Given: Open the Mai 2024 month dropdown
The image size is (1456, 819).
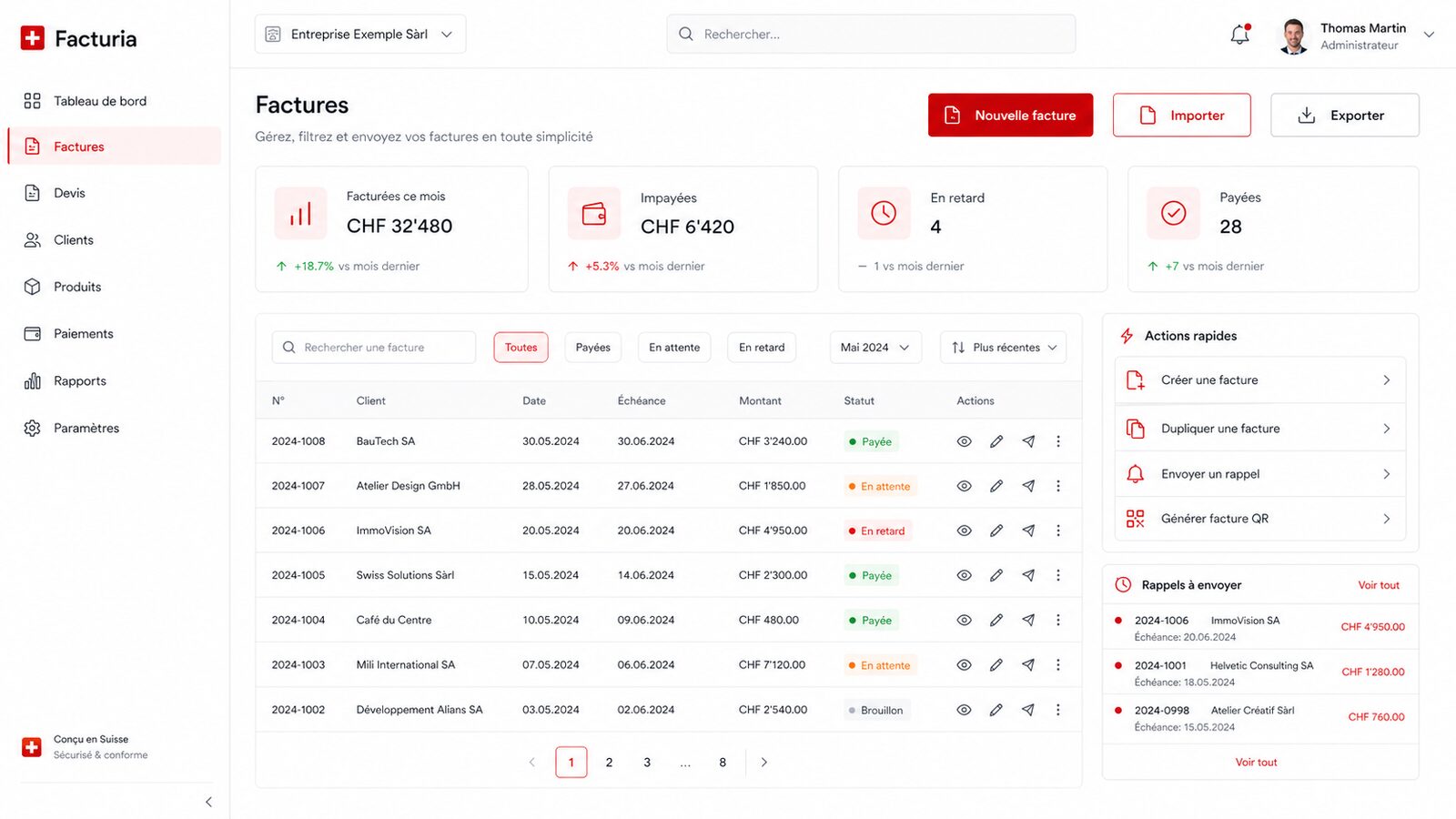Looking at the screenshot, I should (875, 348).
